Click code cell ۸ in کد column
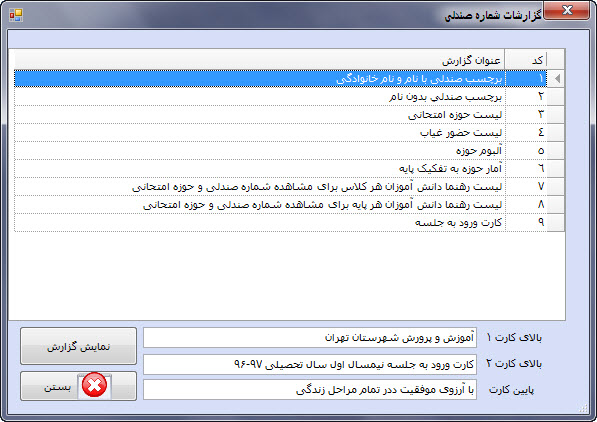The image size is (597, 422). 526,204
